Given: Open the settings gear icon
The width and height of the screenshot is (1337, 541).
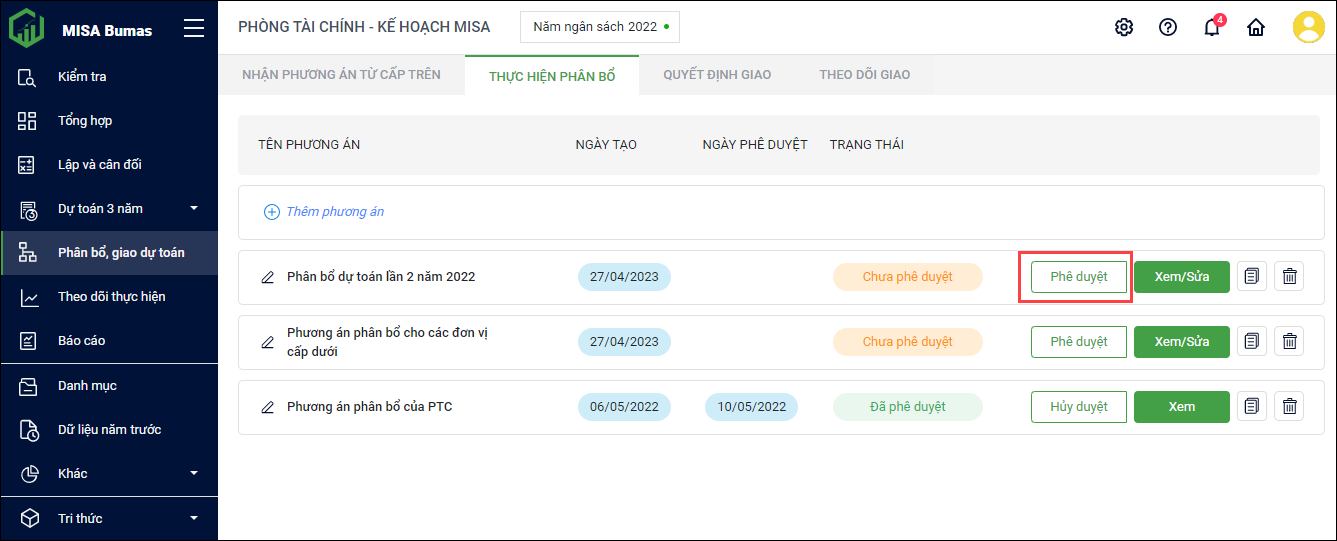Looking at the screenshot, I should pos(1124,27).
